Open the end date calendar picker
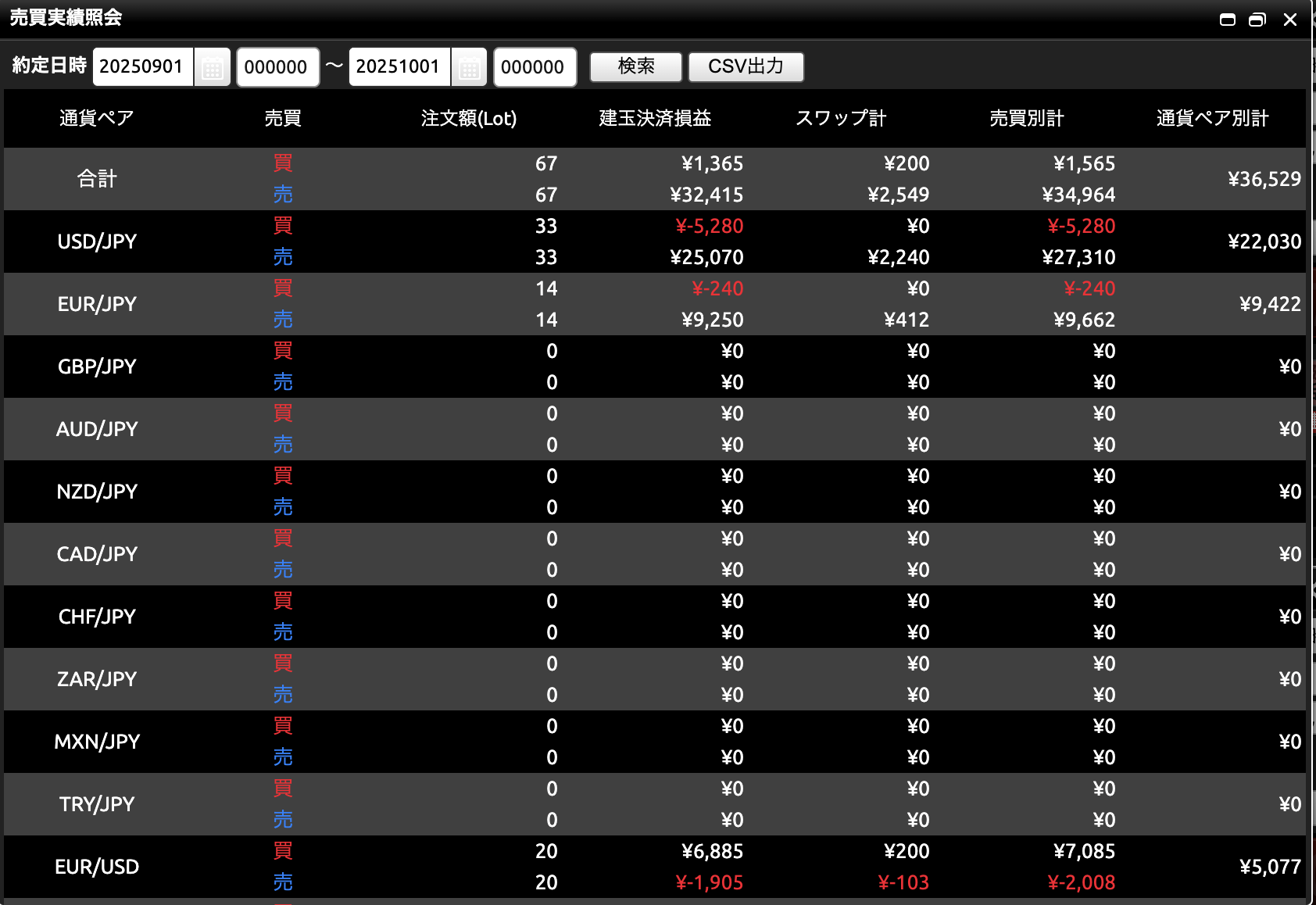 [x=469, y=68]
